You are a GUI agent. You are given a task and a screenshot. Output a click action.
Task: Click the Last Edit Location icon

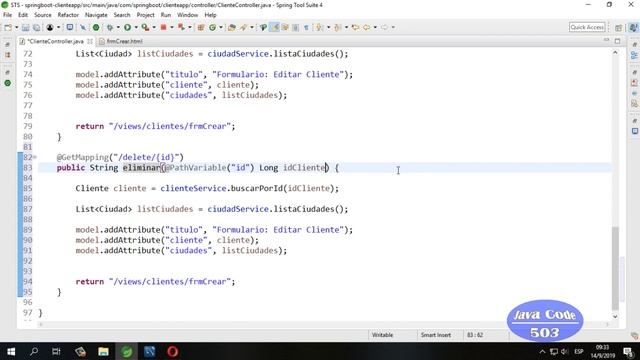click(x=356, y=27)
